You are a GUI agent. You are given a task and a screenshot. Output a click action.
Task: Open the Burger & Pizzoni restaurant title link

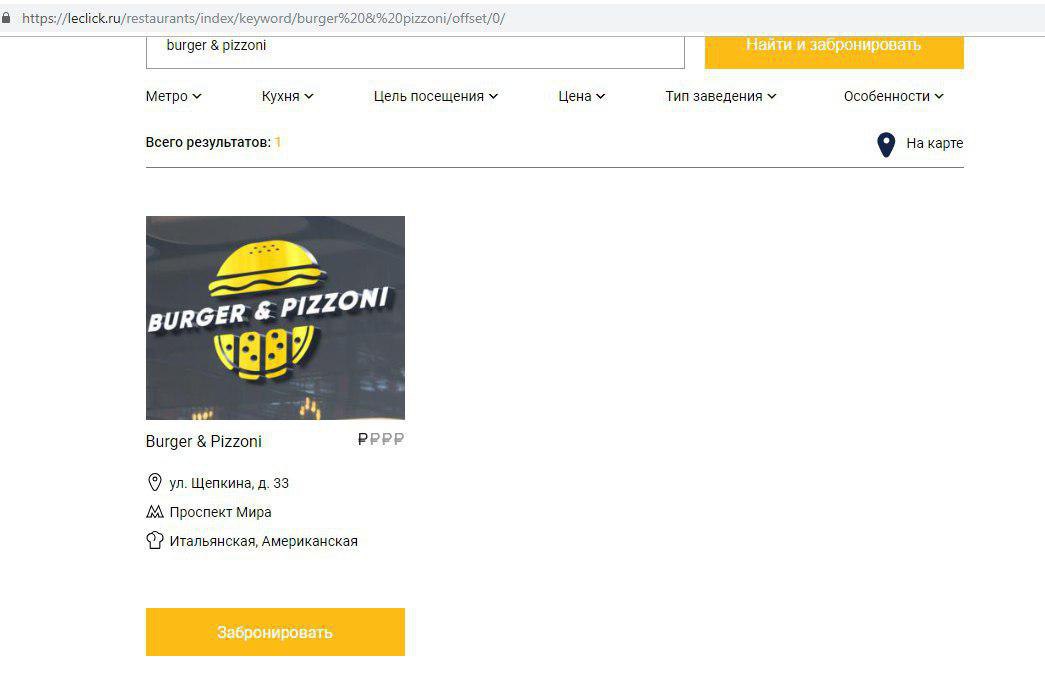[204, 441]
